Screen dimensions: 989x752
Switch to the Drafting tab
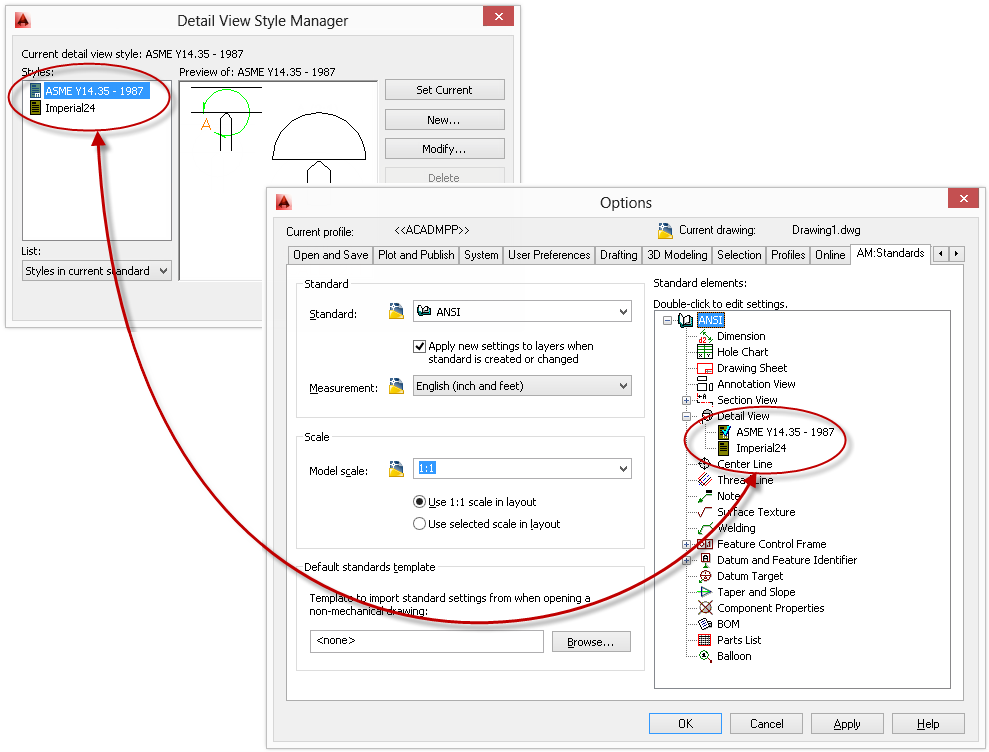point(619,255)
